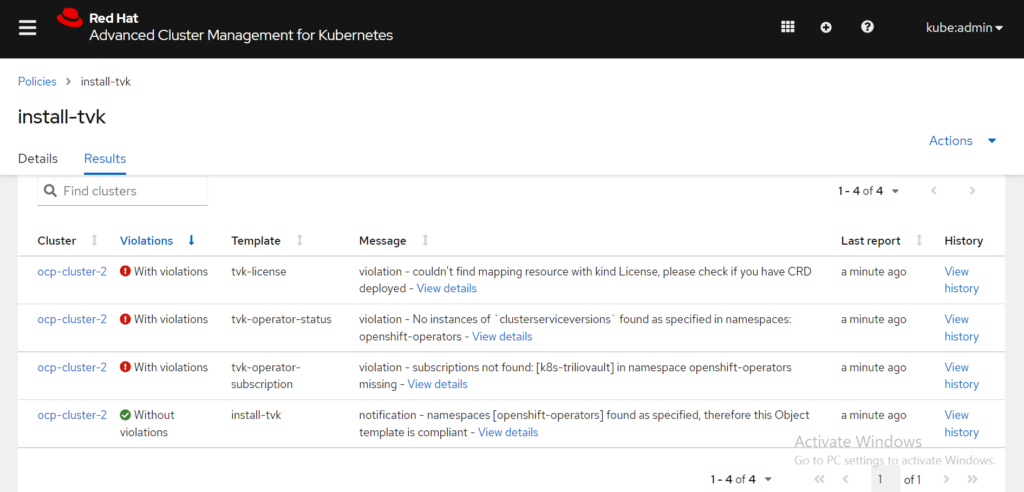Switch to the Details tab
Screen dimensions: 1024x492
(38, 159)
